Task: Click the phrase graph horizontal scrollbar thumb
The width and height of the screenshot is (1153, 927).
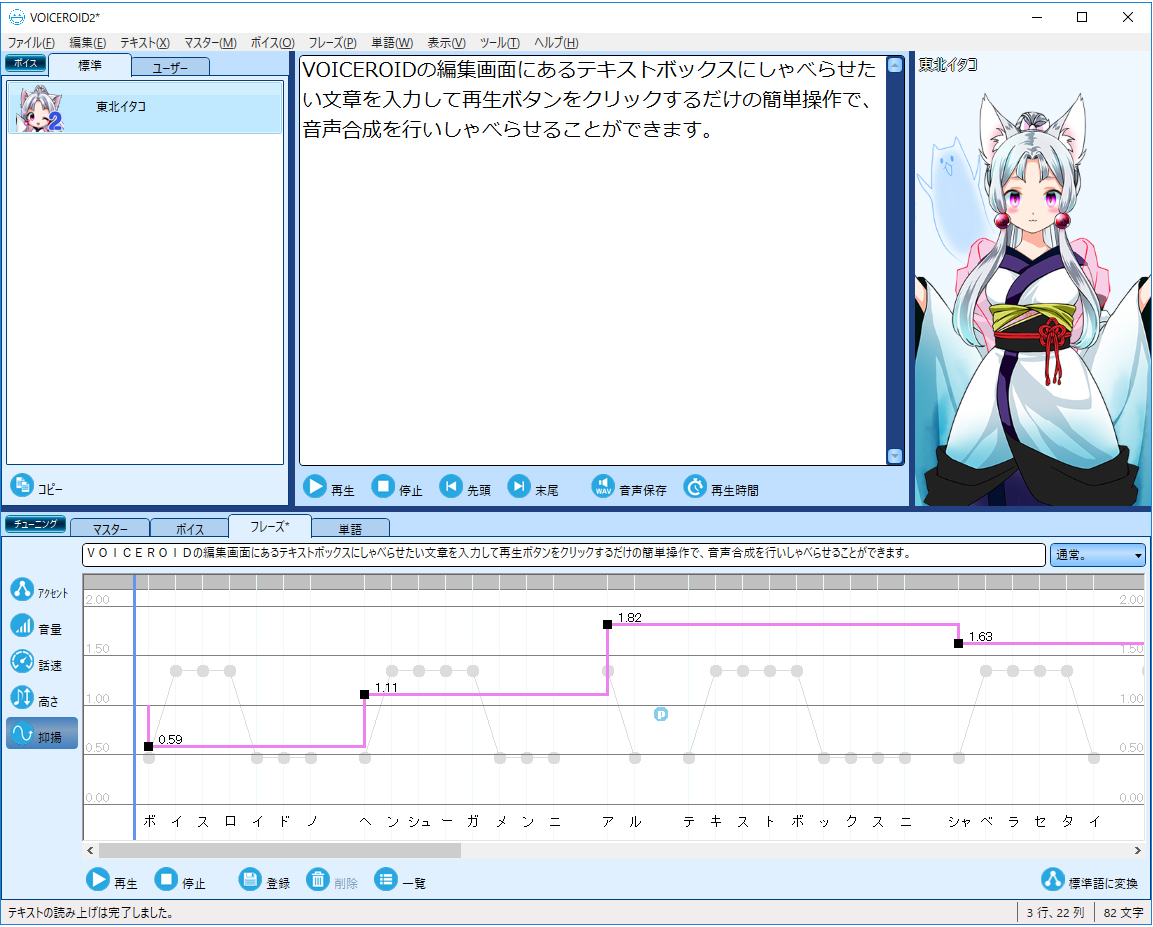Action: tap(280, 851)
